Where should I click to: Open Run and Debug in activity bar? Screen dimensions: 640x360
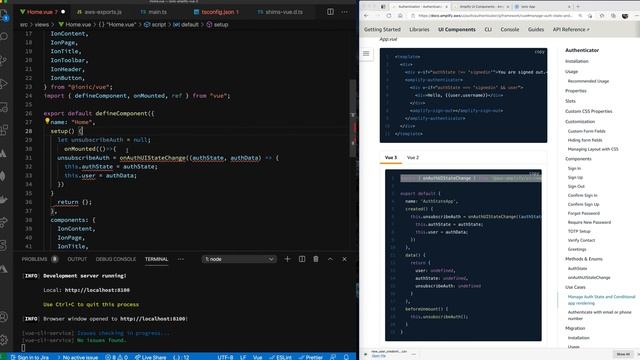pos(4,84)
